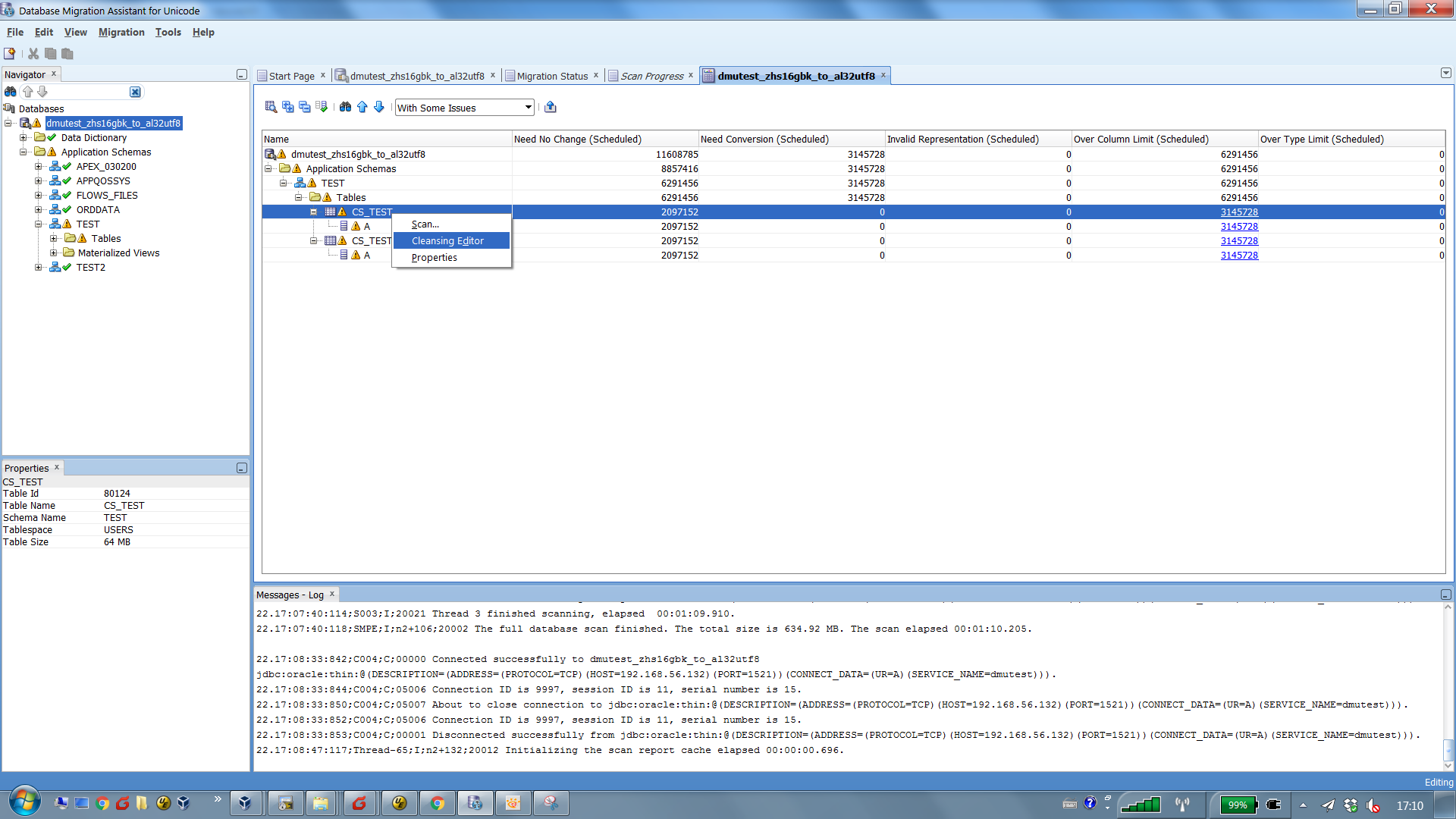The image size is (1456, 819).
Task: Open 3145728 link in selected CS_TEST row
Action: (x=1239, y=212)
